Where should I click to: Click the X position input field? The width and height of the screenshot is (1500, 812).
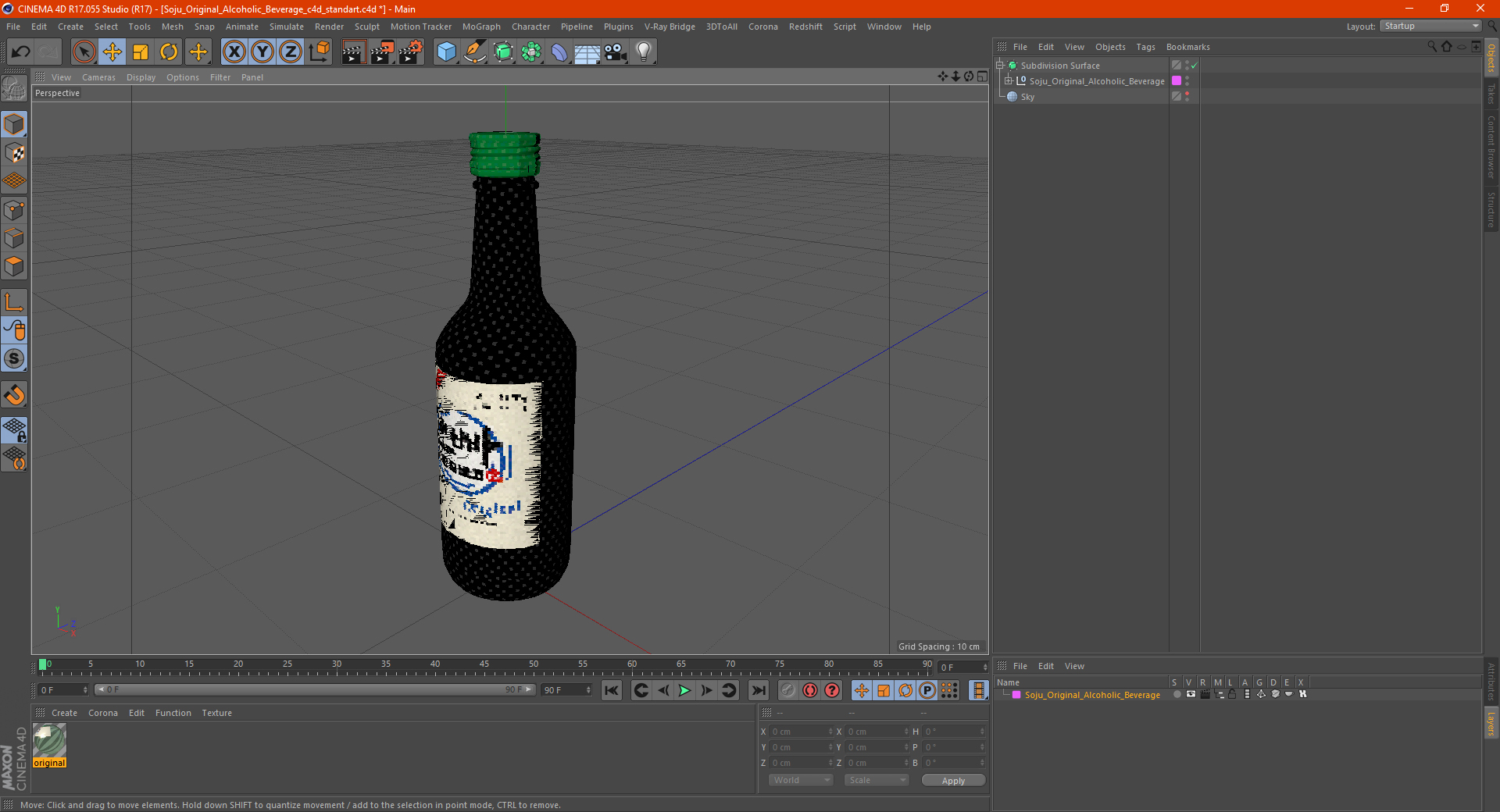coord(801,732)
